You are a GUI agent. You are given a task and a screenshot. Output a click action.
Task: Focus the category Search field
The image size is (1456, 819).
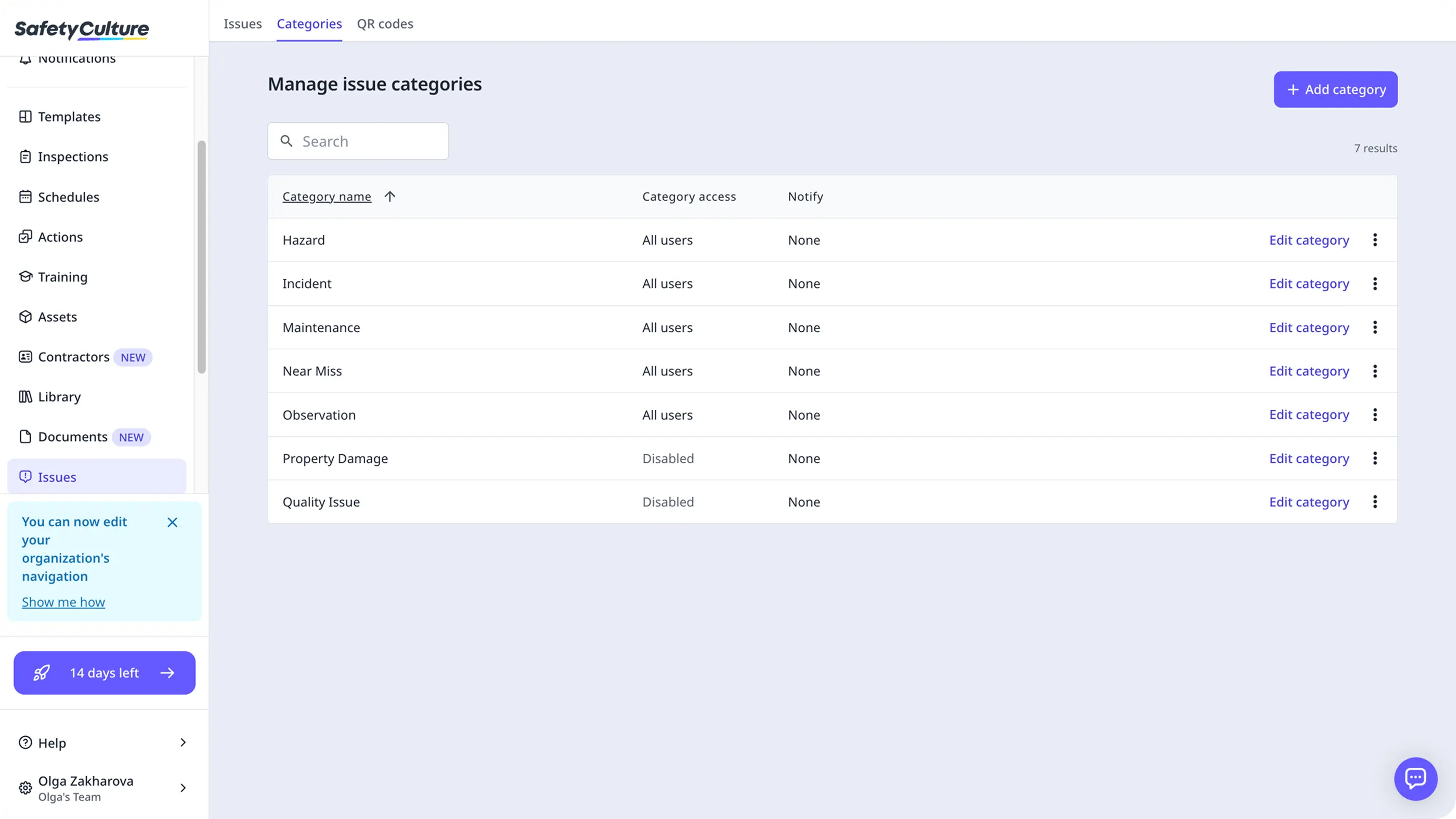tap(368, 141)
